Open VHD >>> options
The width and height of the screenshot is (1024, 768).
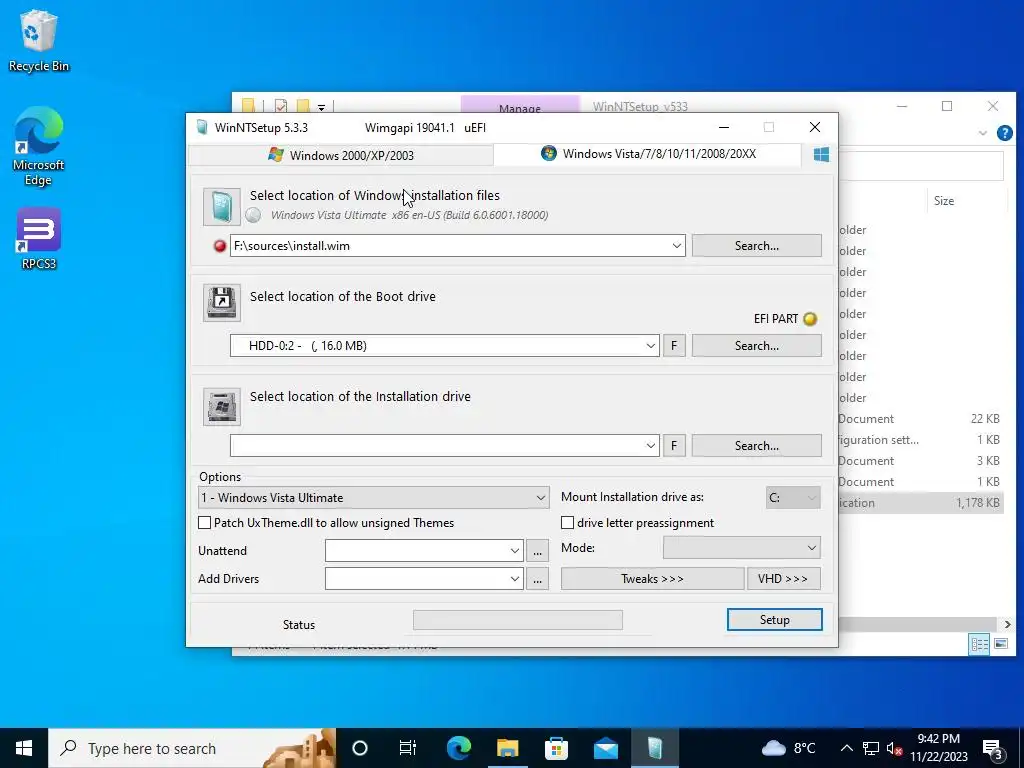[x=783, y=579]
